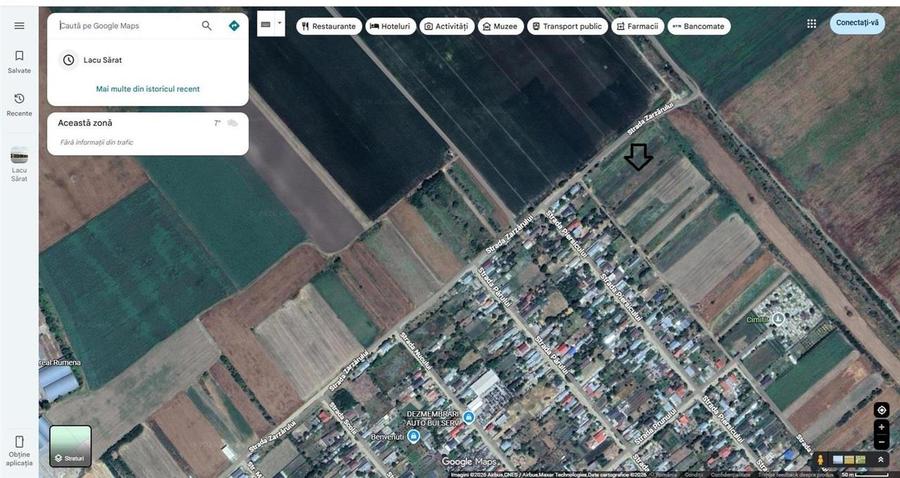Focus the Caută pe Google Maps search box
This screenshot has width=900, height=478.
tap(126, 26)
